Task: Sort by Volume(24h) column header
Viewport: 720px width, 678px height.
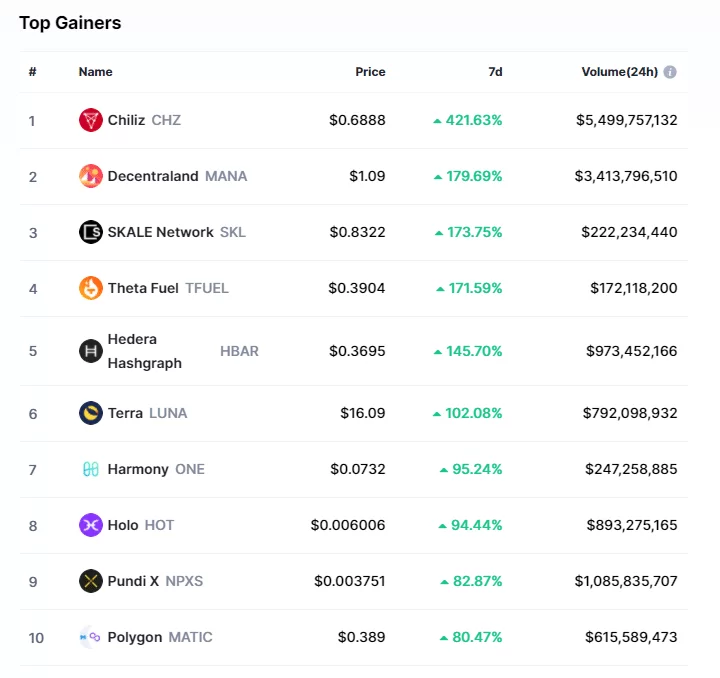Action: pyautogui.click(x=619, y=72)
